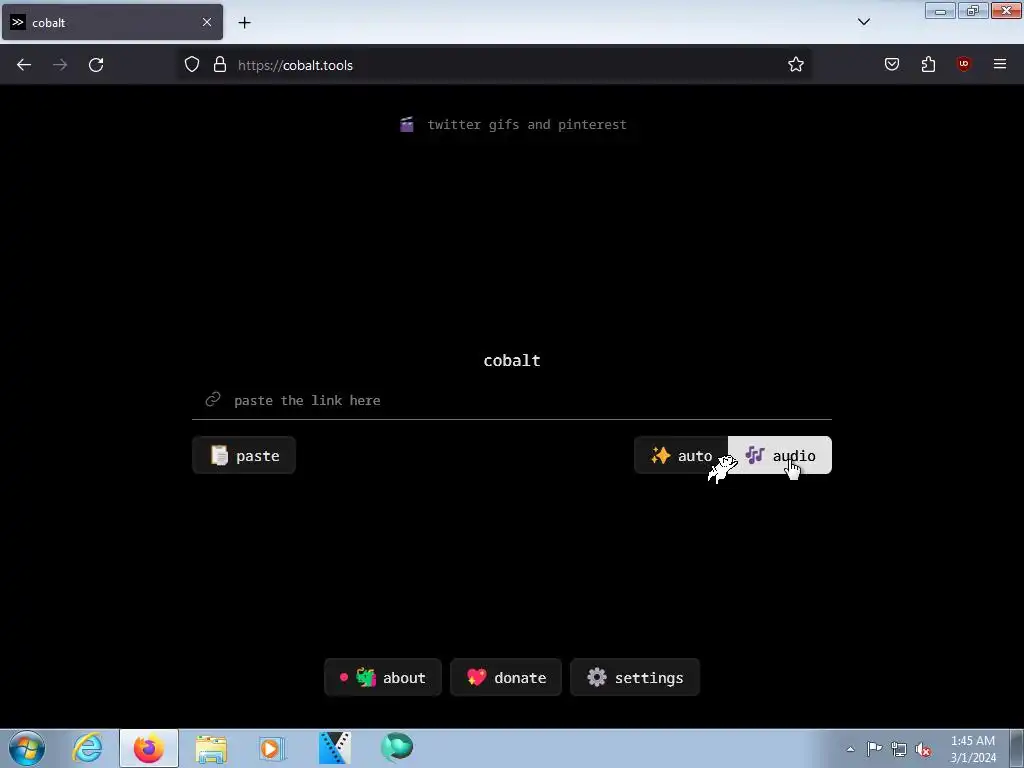The width and height of the screenshot is (1024, 768).
Task: Open the Firefox hamburger menu
Action: click(1000, 65)
